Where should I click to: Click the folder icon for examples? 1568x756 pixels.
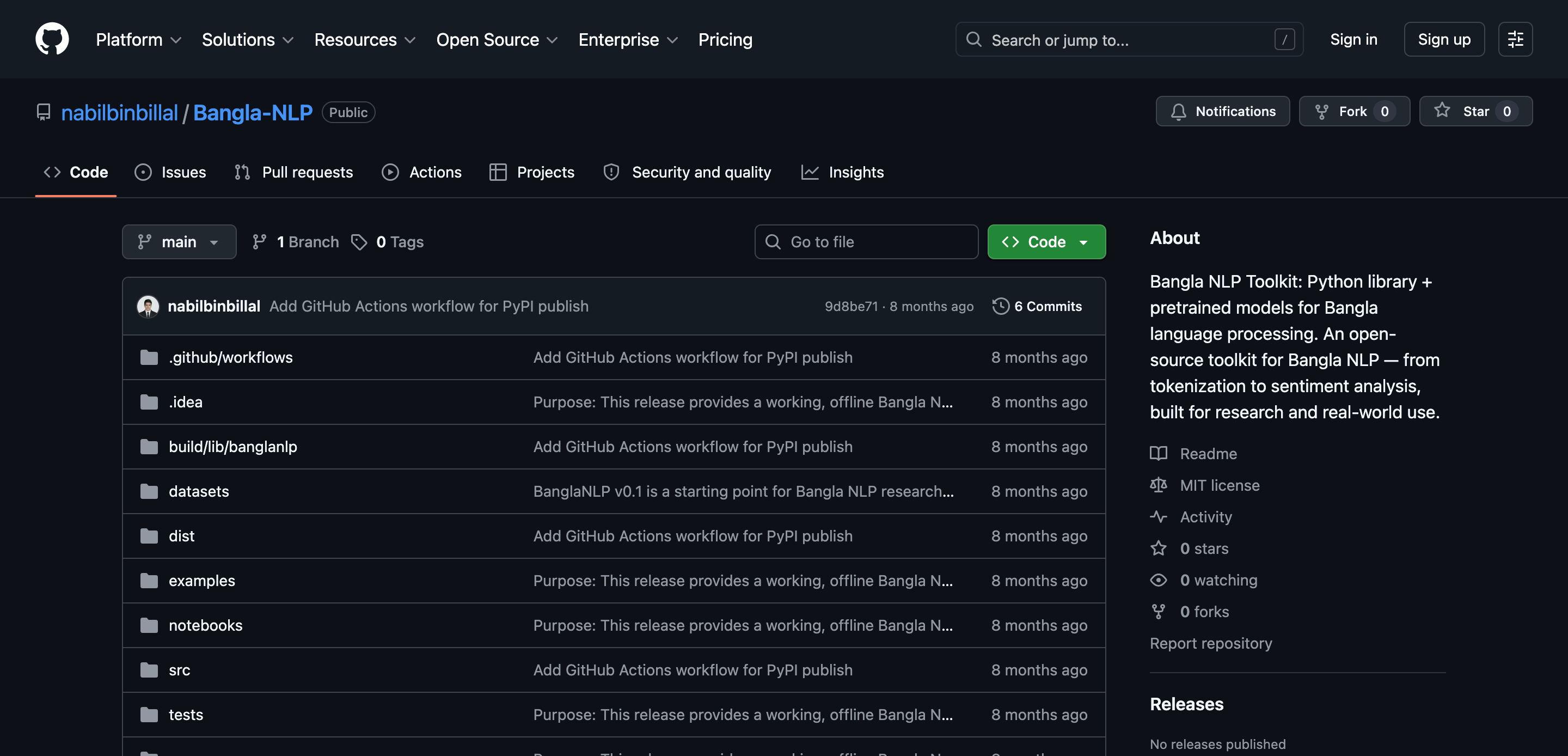tap(149, 581)
